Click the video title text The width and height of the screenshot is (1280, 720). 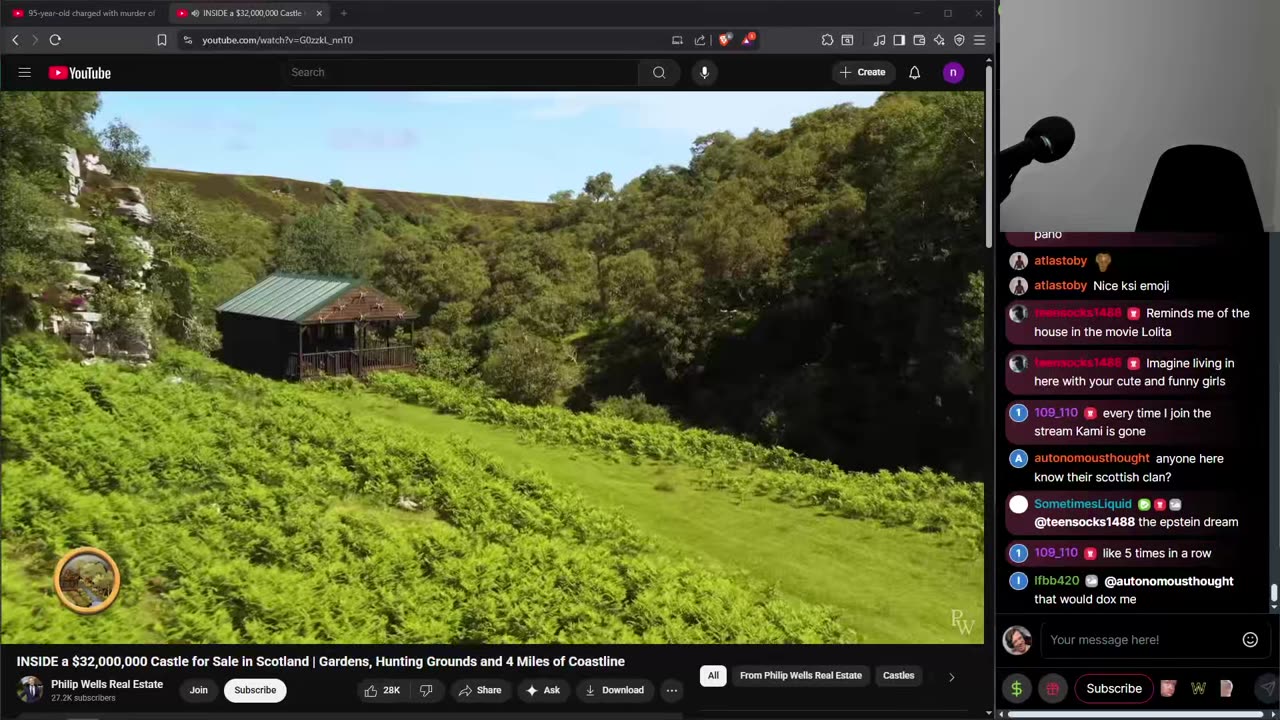(x=321, y=662)
